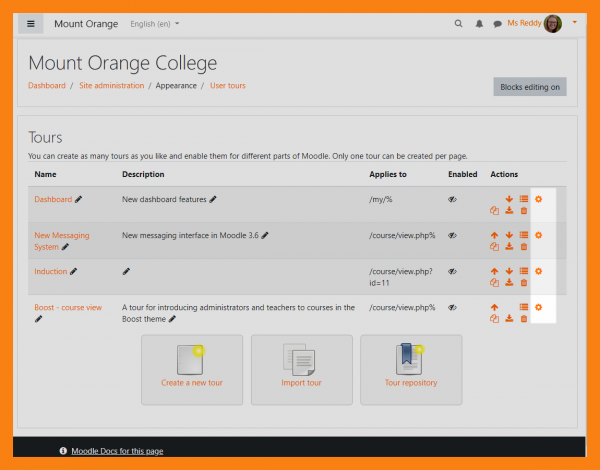Expand the Ms Reddy user menu arrow
The height and width of the screenshot is (470, 600).
click(x=575, y=22)
